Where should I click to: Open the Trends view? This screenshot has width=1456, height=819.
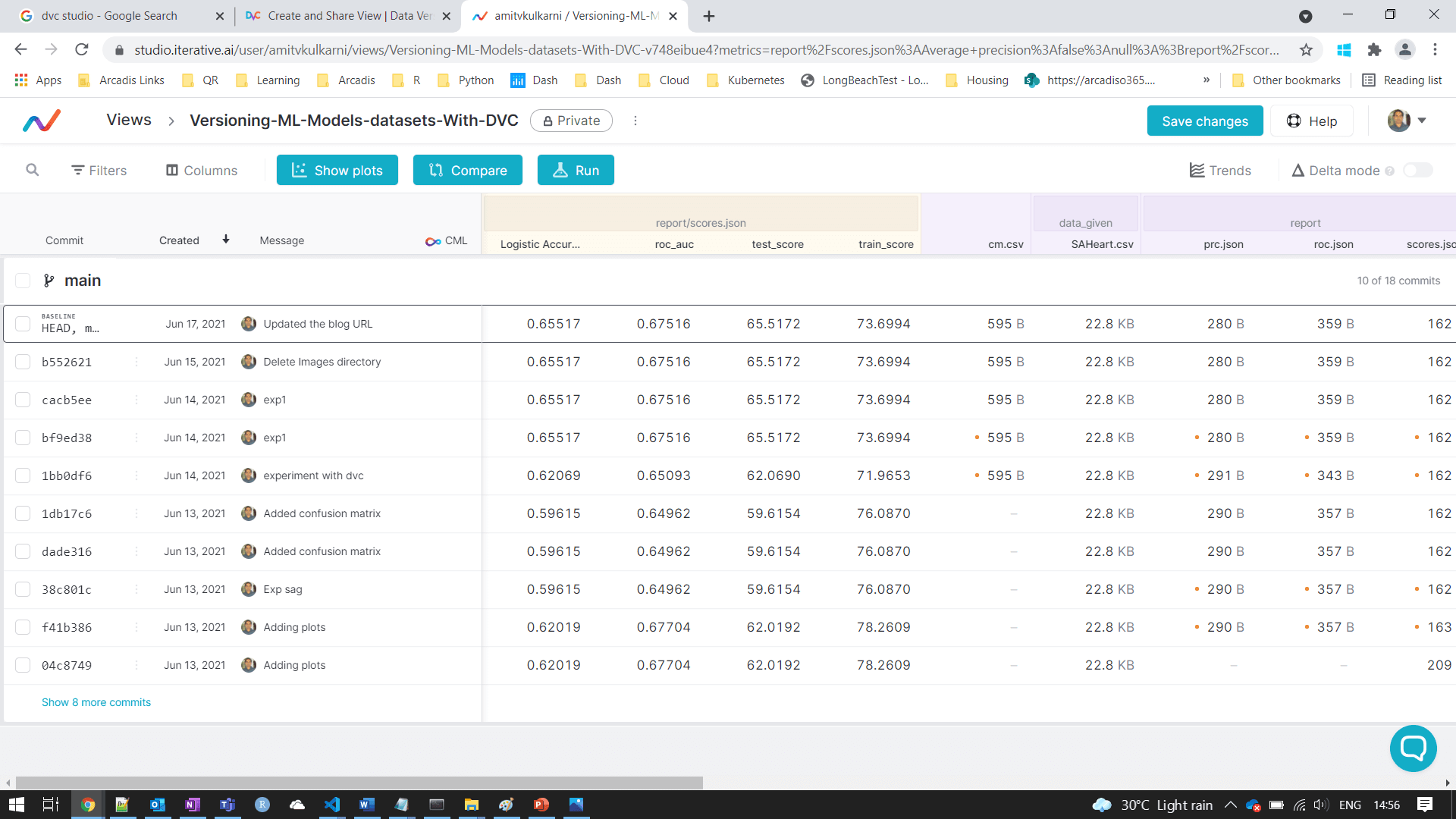[x=1220, y=171]
